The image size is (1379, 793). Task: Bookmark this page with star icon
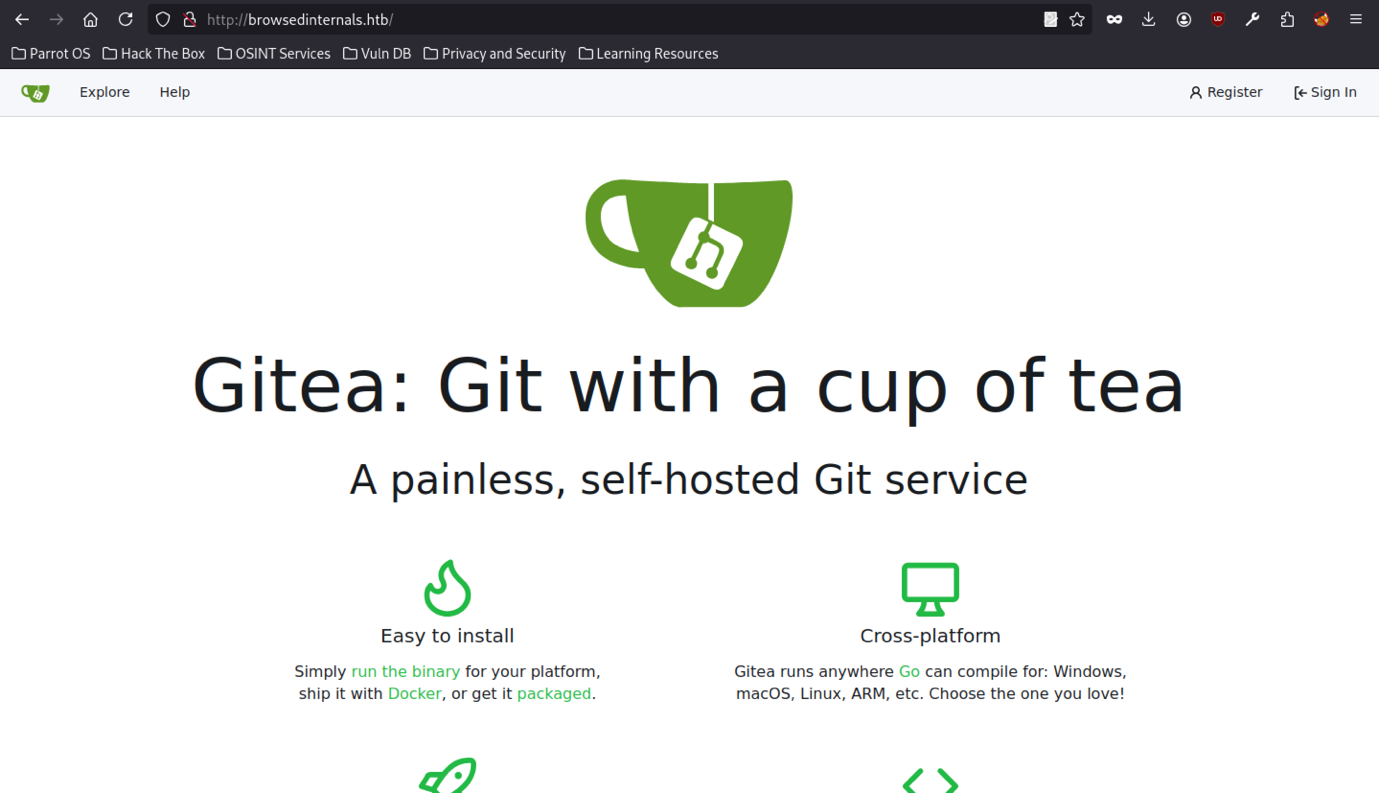(1077, 19)
